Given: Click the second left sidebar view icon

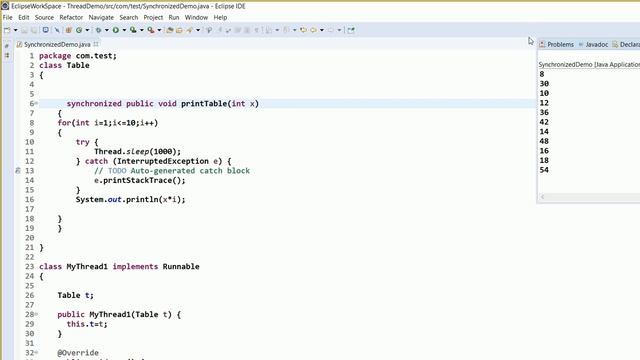Looking at the screenshot, I should (7, 56).
